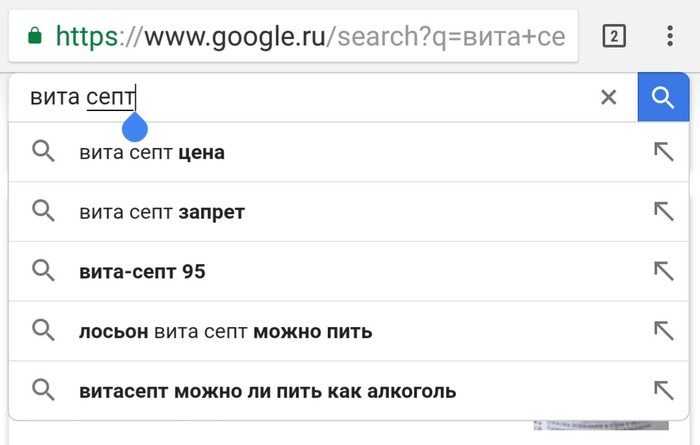Click the blue text cursor handle

(134, 127)
